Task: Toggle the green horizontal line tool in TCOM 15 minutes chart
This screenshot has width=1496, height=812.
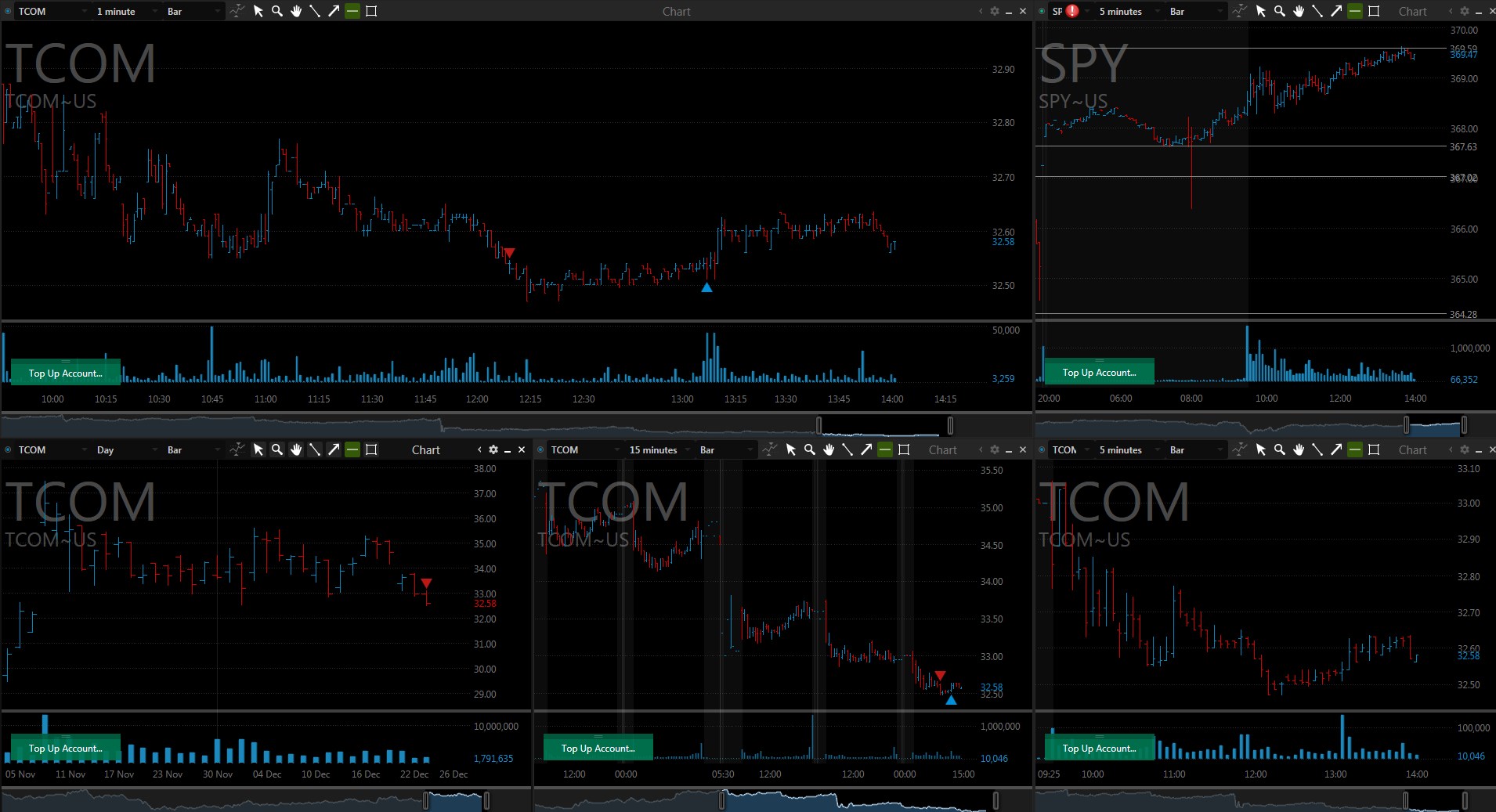Action: (885, 449)
